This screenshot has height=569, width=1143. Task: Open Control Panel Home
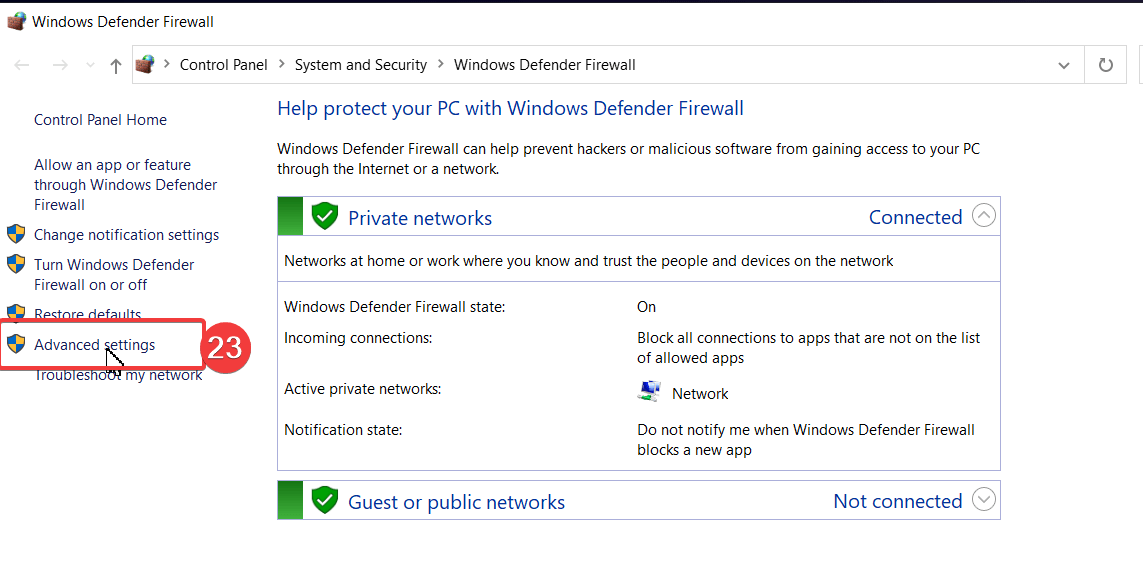pyautogui.click(x=101, y=119)
